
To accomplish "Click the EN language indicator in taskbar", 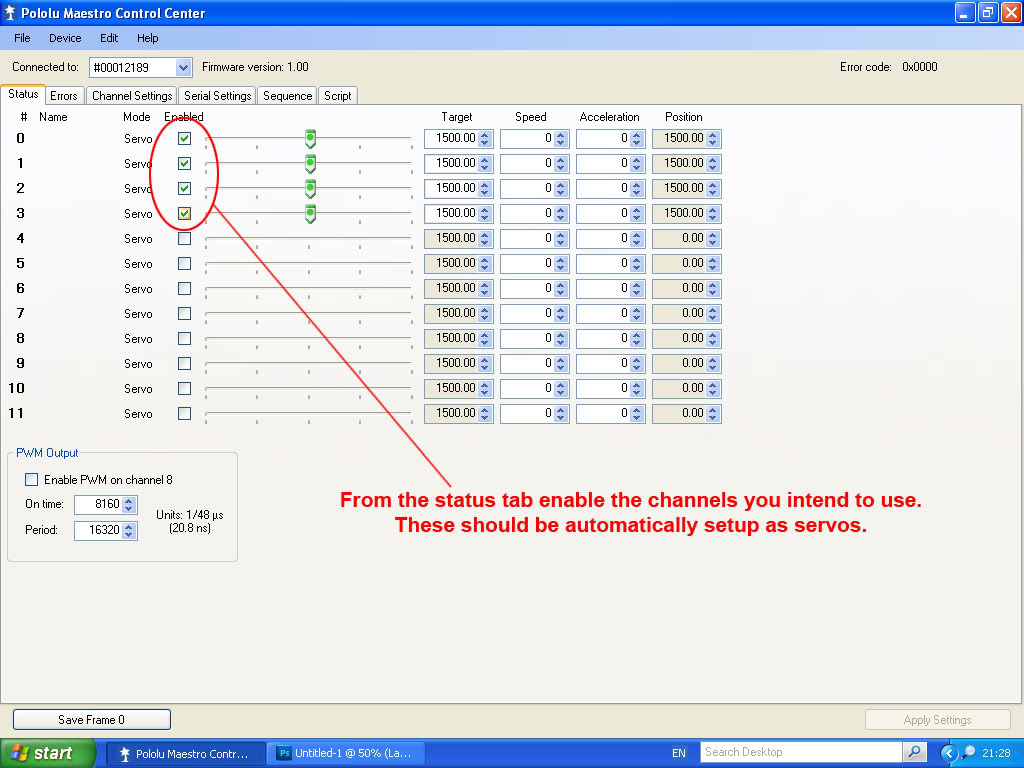I will point(679,753).
